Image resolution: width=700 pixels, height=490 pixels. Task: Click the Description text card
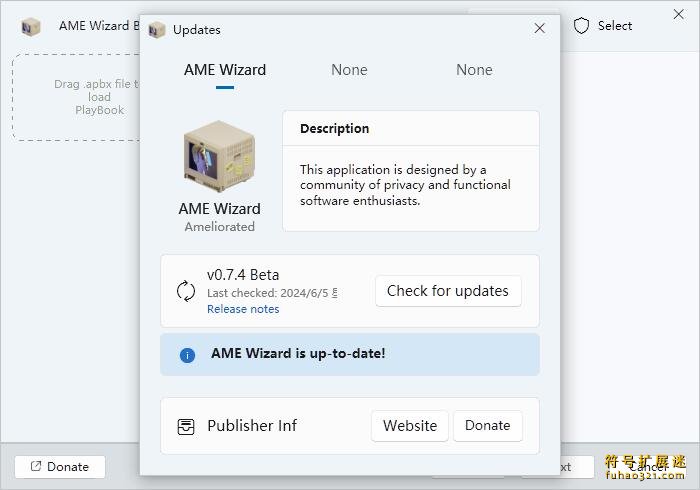click(410, 171)
